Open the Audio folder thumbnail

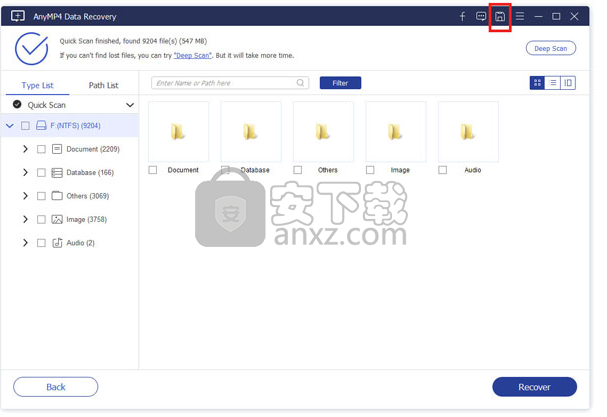tap(468, 132)
